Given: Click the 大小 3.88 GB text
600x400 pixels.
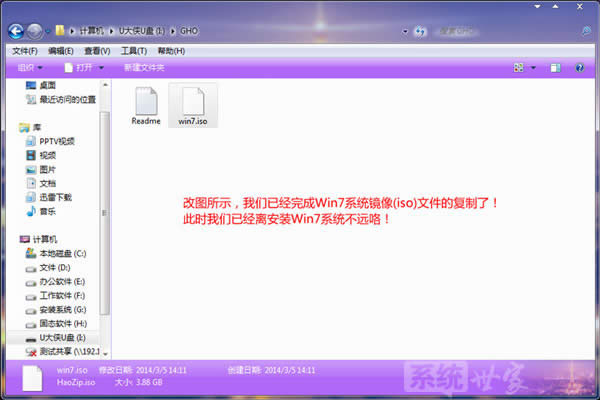Looking at the screenshot, I should point(139,382).
